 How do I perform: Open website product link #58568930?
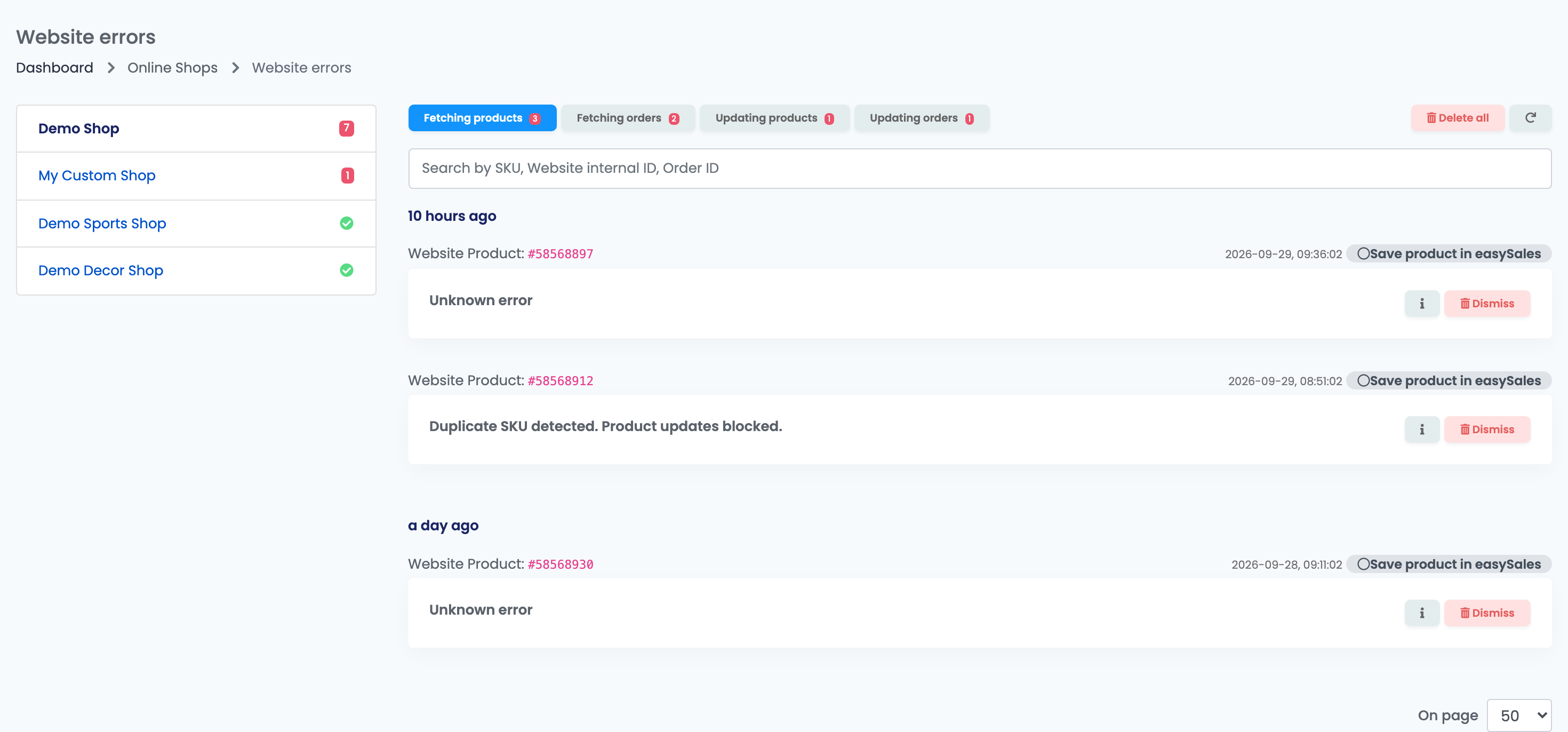tap(560, 564)
